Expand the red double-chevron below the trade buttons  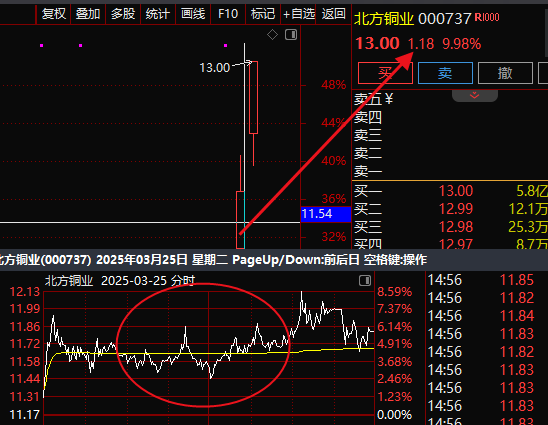pyautogui.click(x=474, y=95)
